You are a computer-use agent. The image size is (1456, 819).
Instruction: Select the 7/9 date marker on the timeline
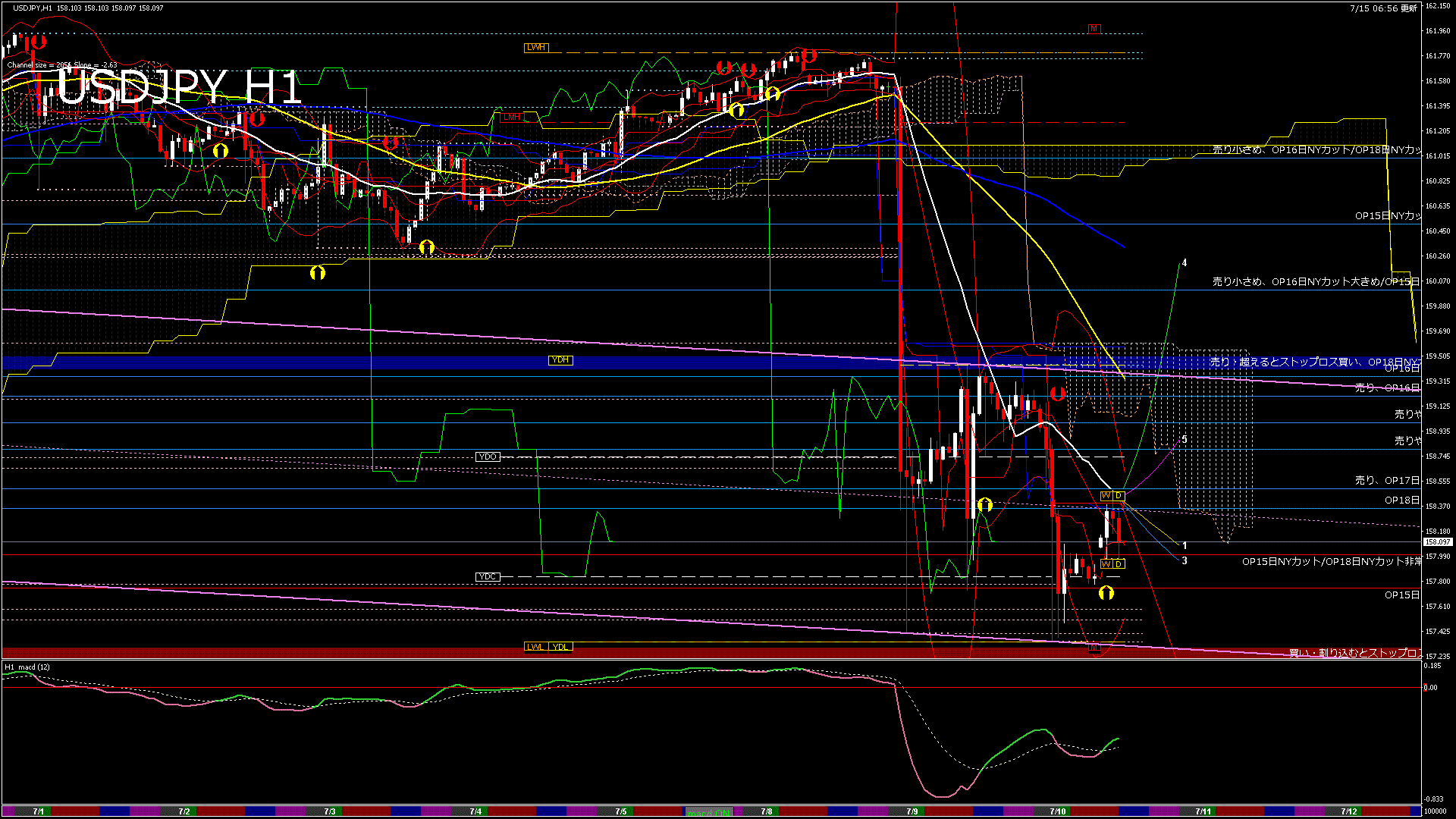click(x=912, y=811)
